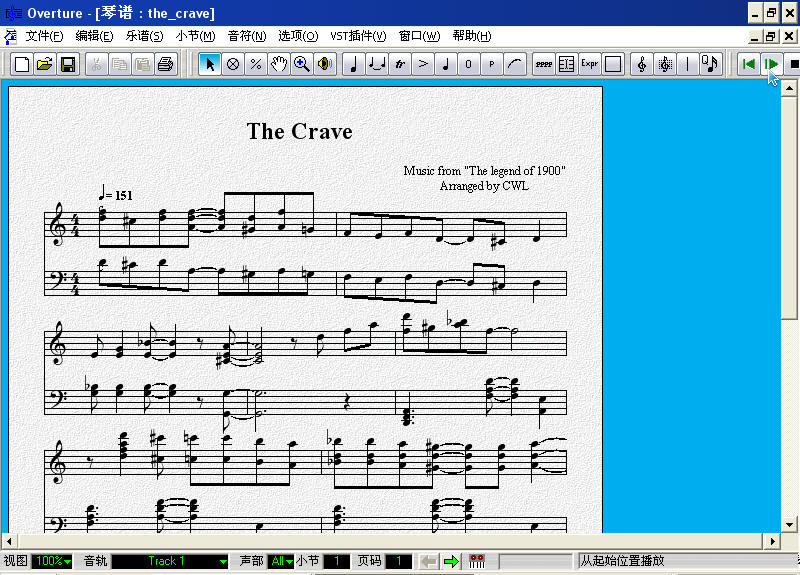Open the dynamics 'p' palette
Viewport: 800px width, 575px height.
(x=491, y=64)
